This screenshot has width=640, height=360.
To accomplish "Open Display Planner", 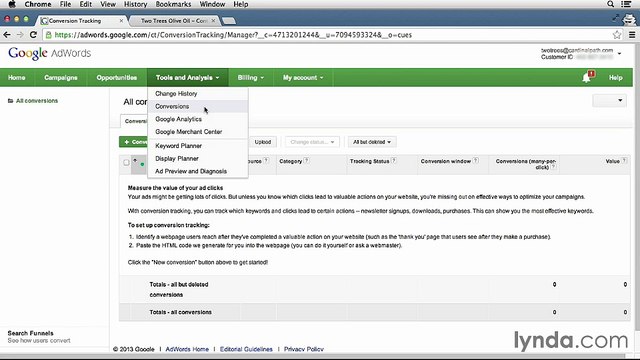I will (x=198, y=158).
